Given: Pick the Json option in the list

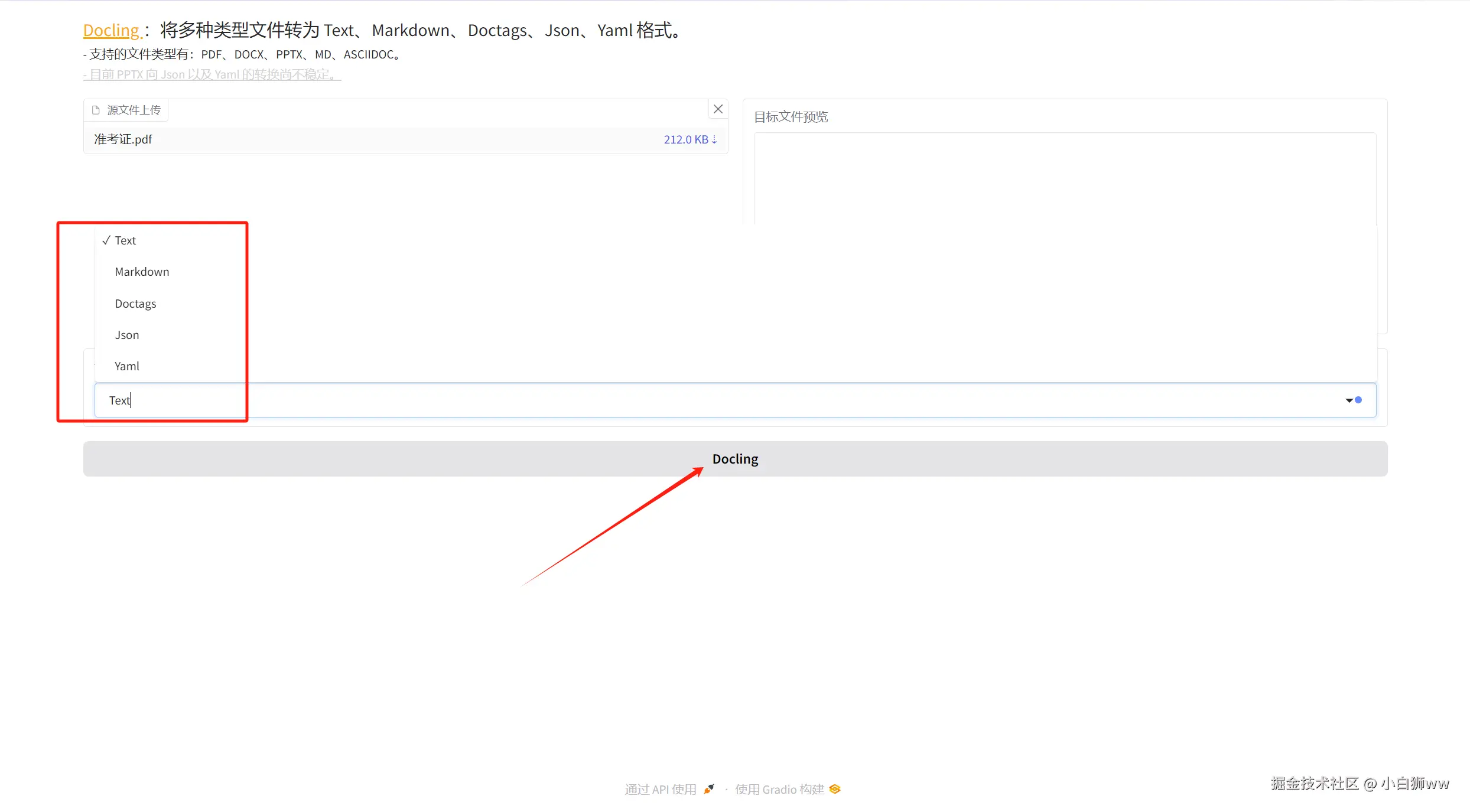Looking at the screenshot, I should tap(127, 335).
